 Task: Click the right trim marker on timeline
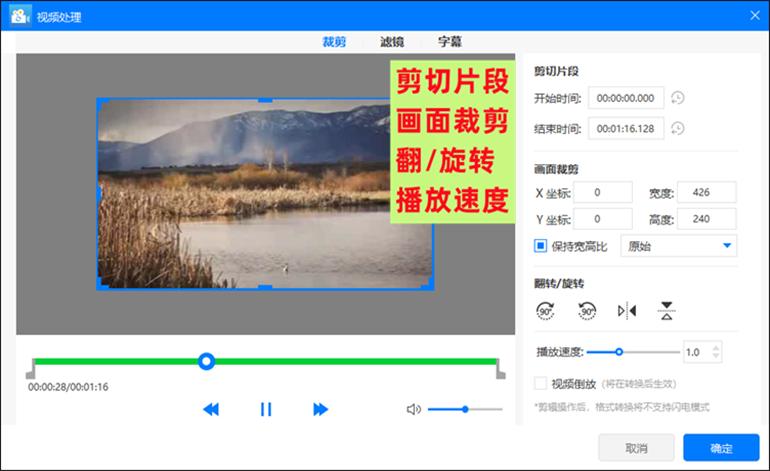[x=500, y=369]
